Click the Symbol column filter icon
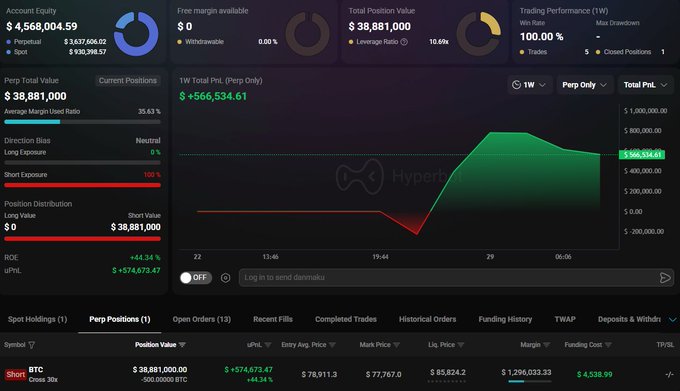 (32, 345)
